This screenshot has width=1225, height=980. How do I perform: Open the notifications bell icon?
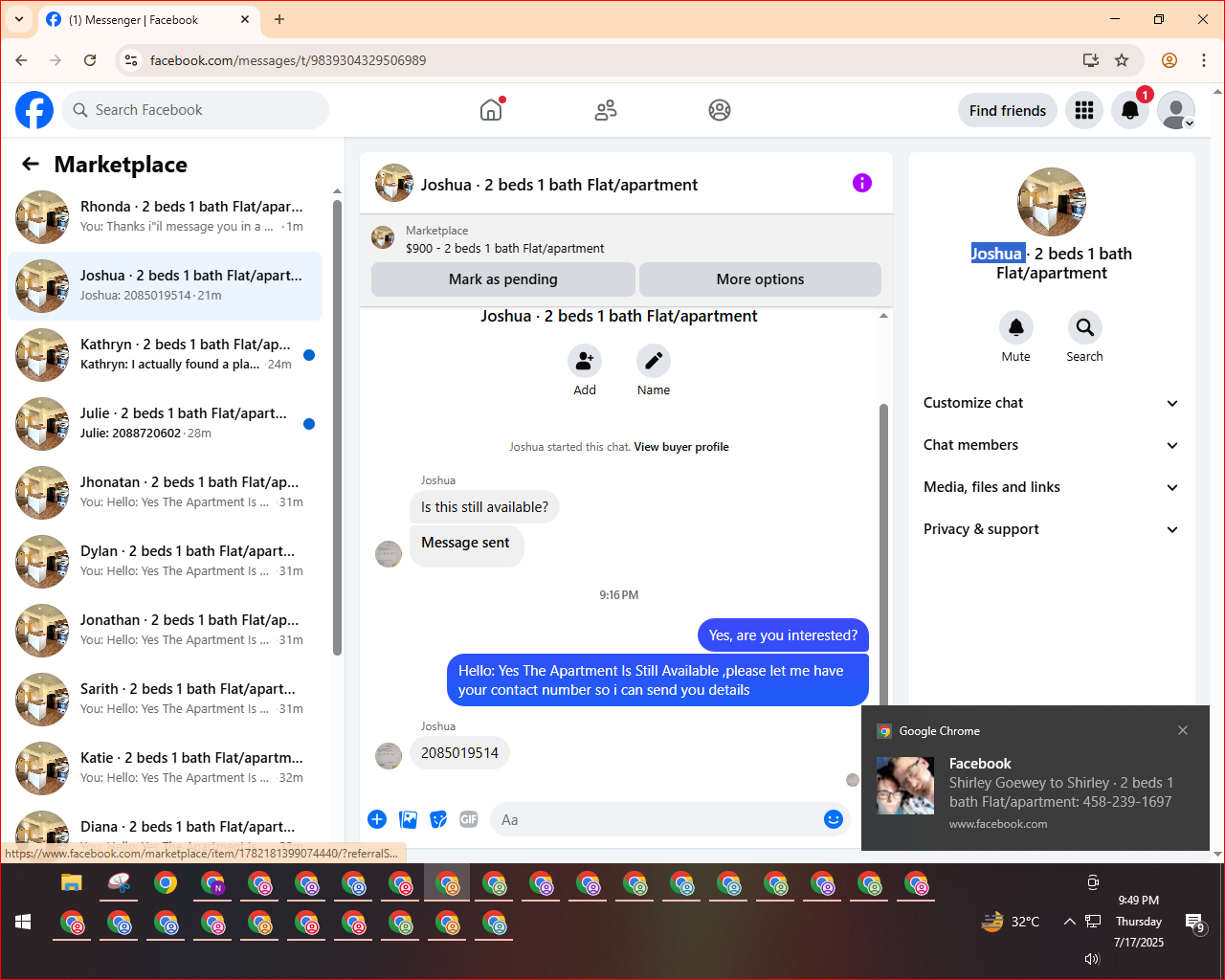point(1130,110)
